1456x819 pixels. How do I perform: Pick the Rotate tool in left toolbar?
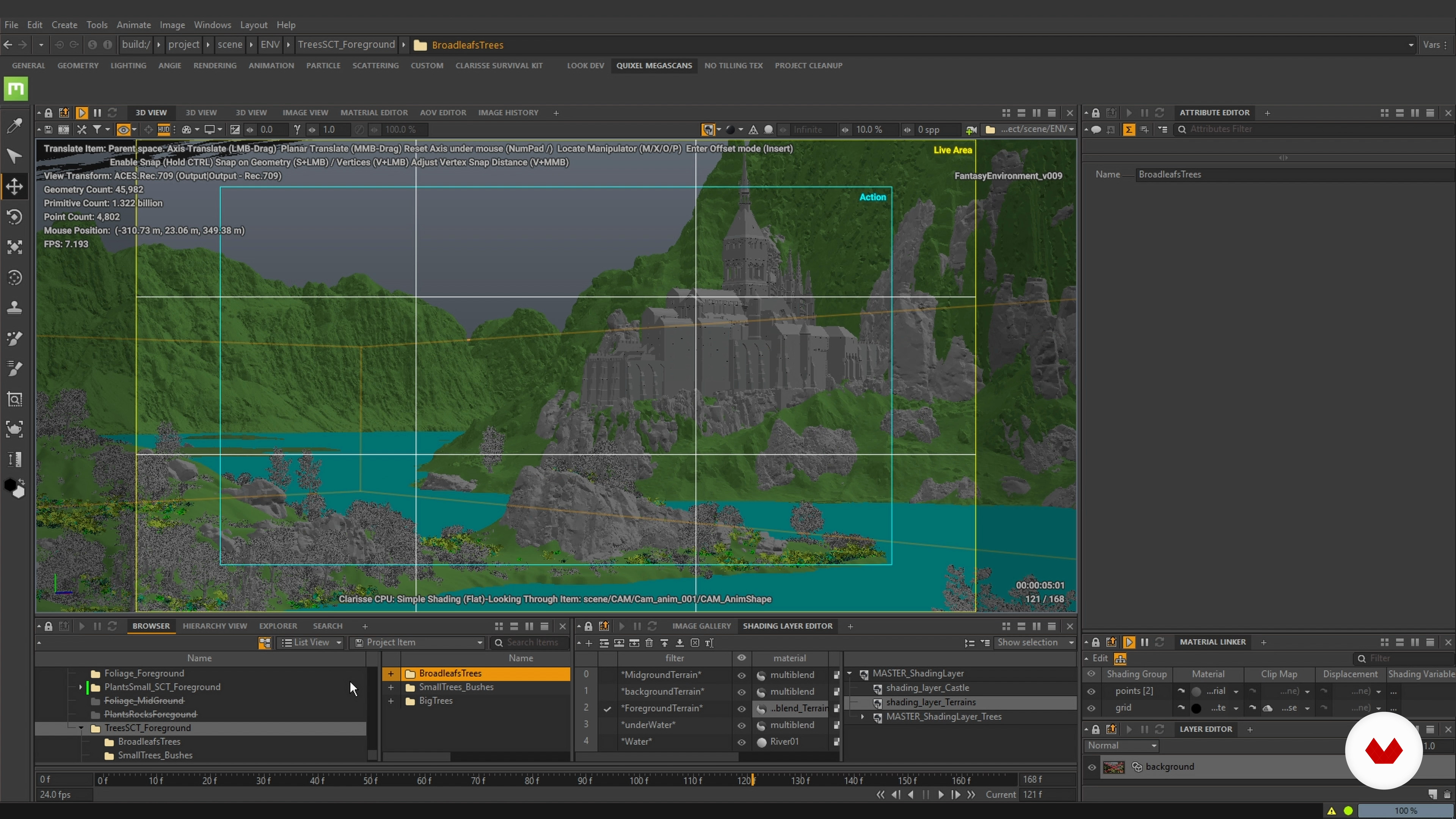click(x=15, y=217)
